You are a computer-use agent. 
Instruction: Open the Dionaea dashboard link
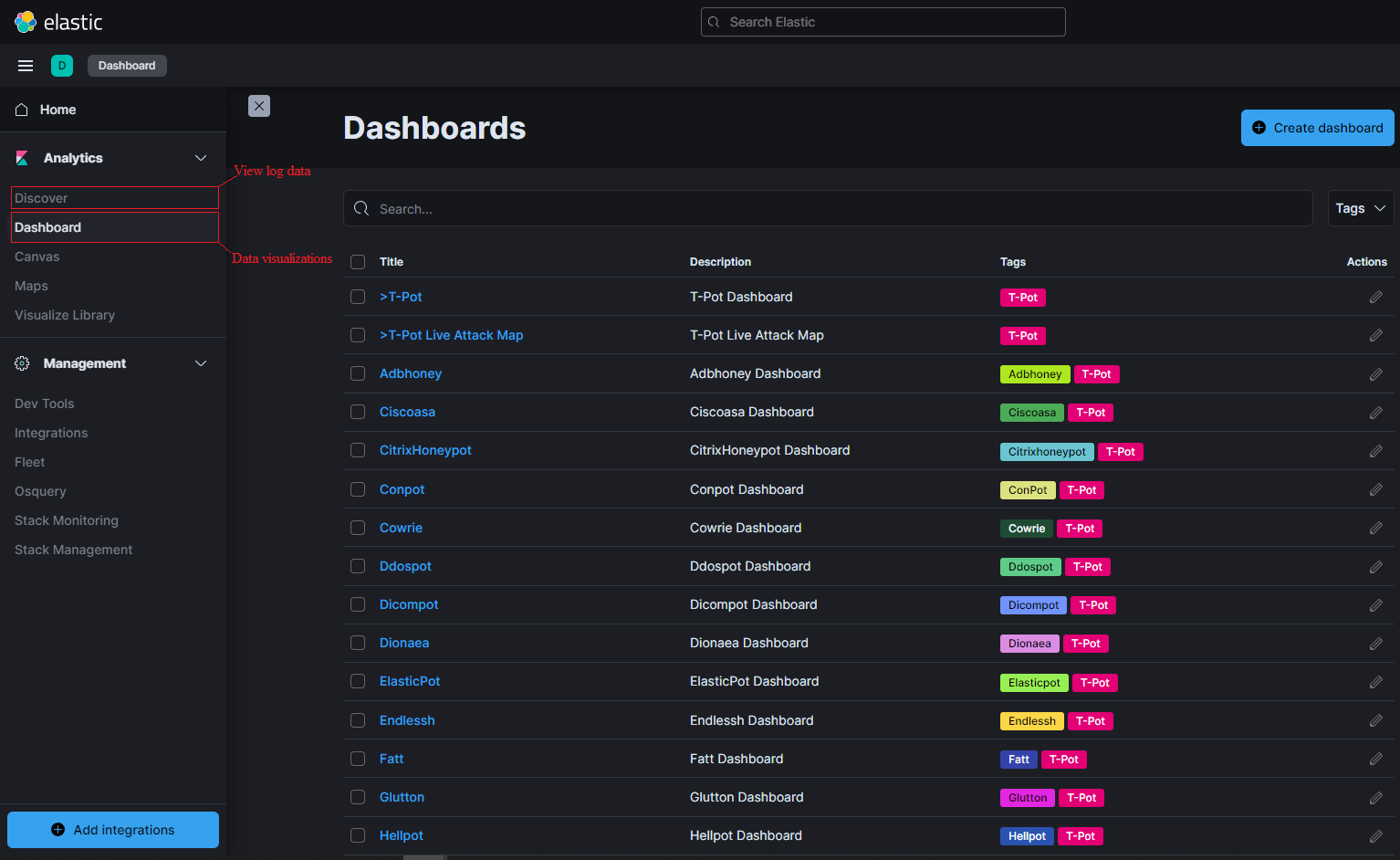404,643
